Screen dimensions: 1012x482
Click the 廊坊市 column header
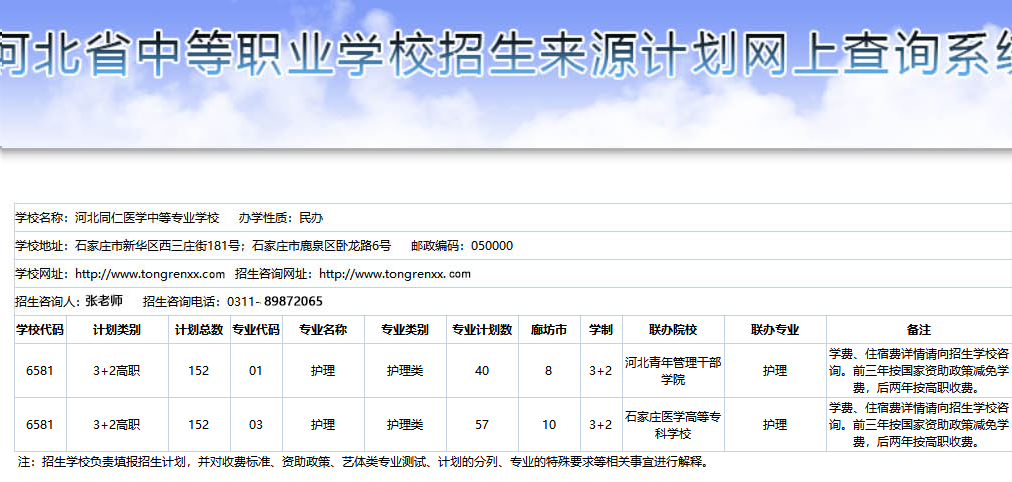coord(549,330)
